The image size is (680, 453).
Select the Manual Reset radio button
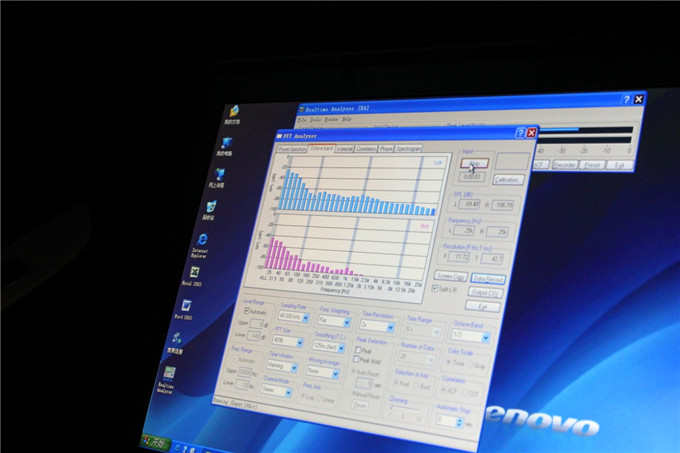pyautogui.click(x=349, y=393)
